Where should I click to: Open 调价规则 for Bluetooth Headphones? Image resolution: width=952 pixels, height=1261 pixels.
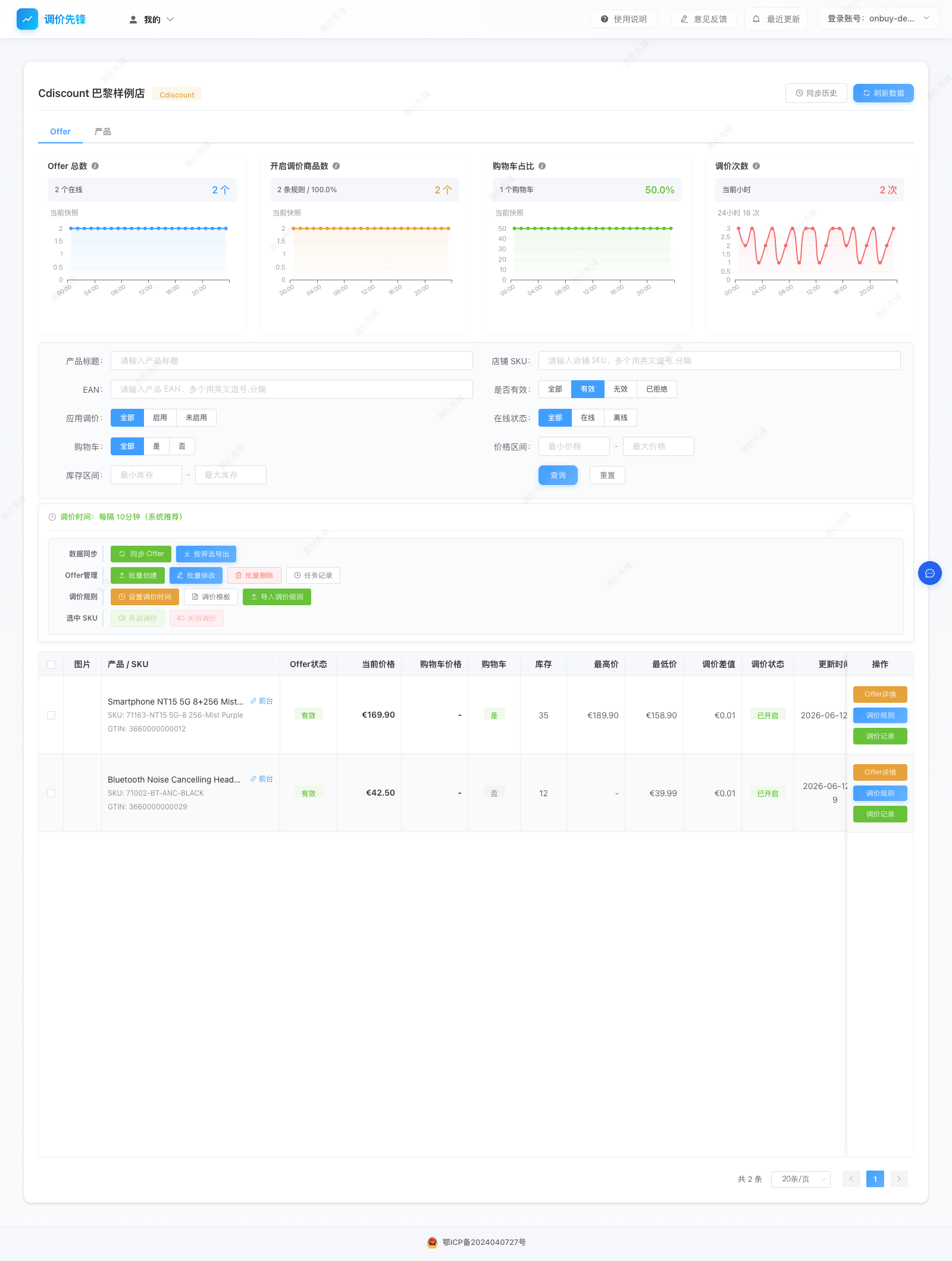(880, 793)
